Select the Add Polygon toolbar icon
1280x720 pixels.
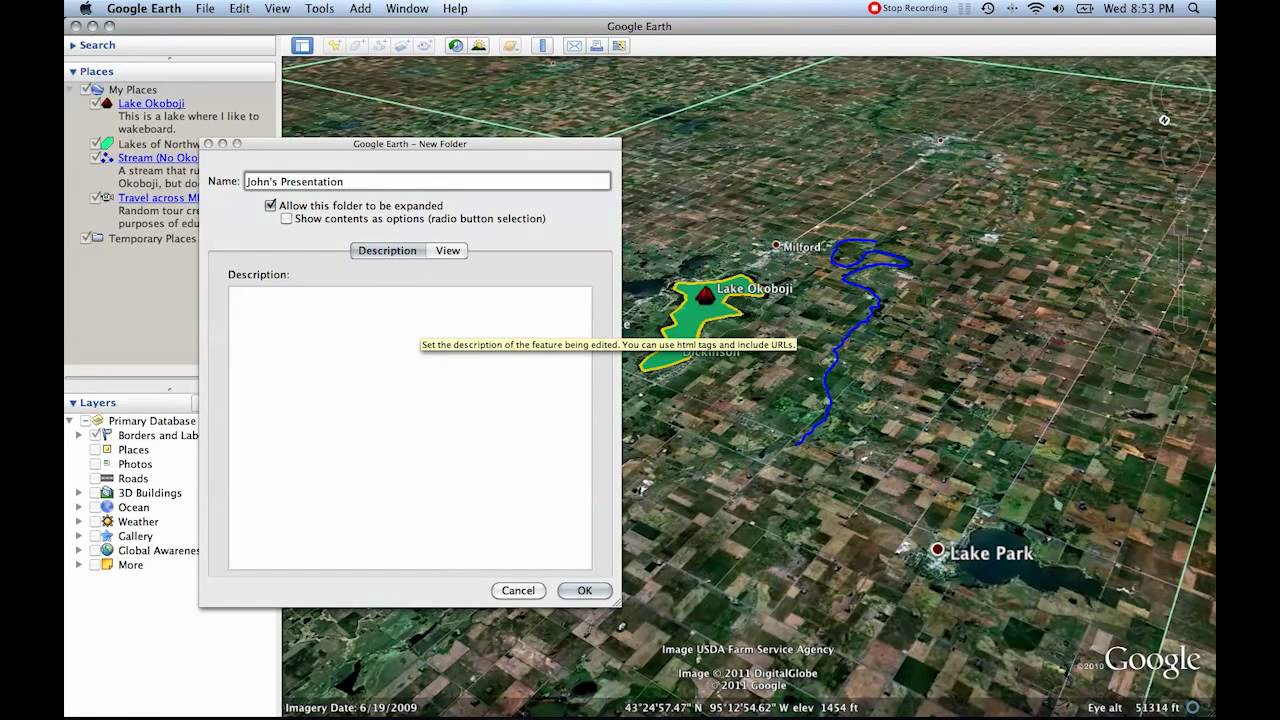coord(357,45)
